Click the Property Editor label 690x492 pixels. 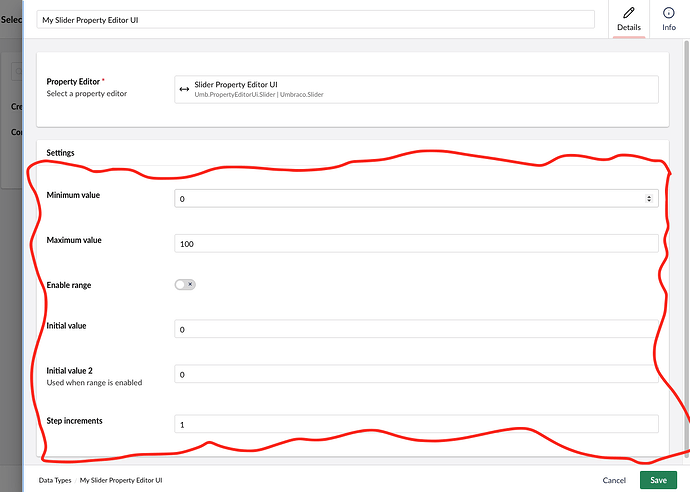75,81
